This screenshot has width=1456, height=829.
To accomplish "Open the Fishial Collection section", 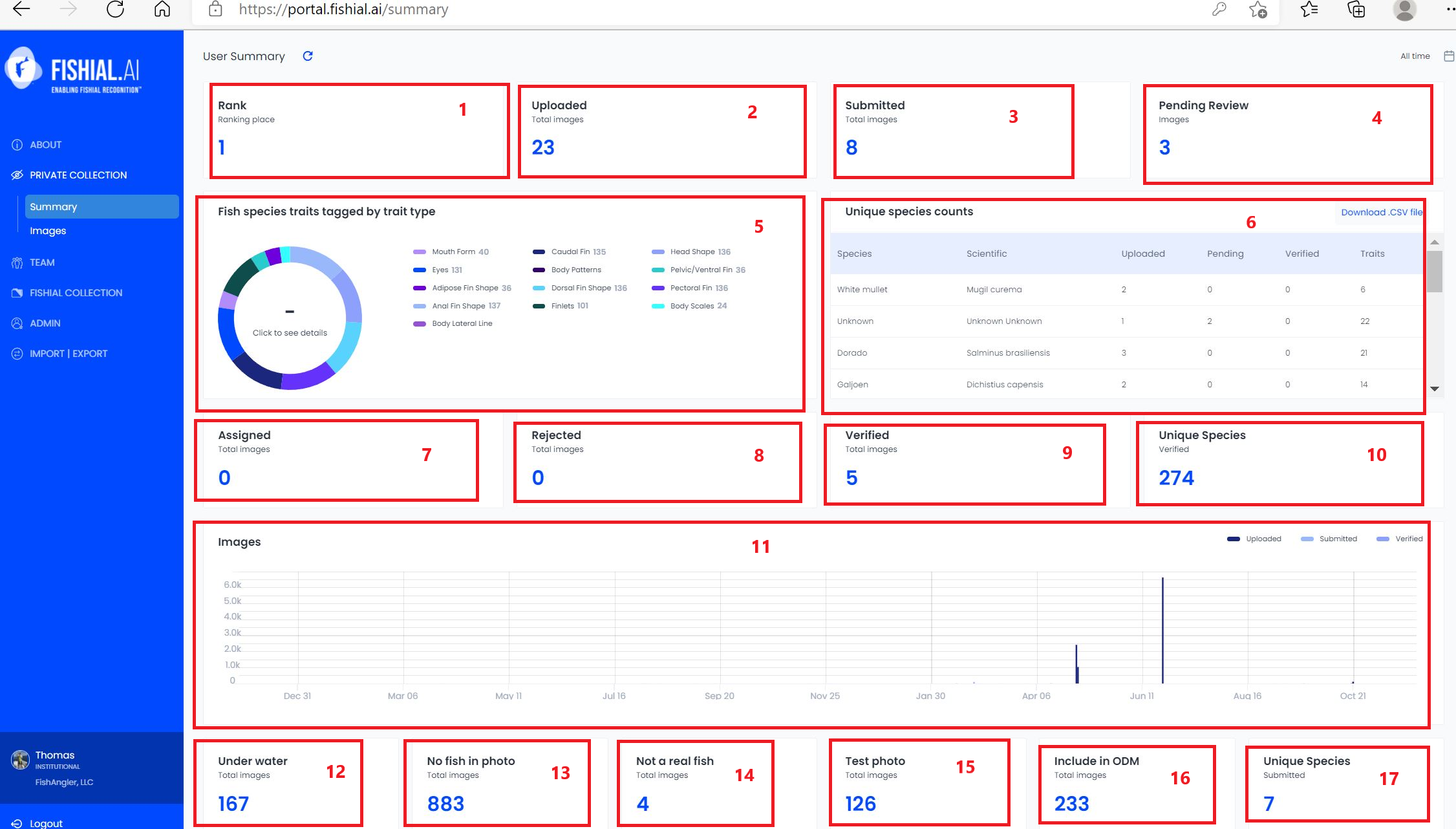I will tap(76, 292).
